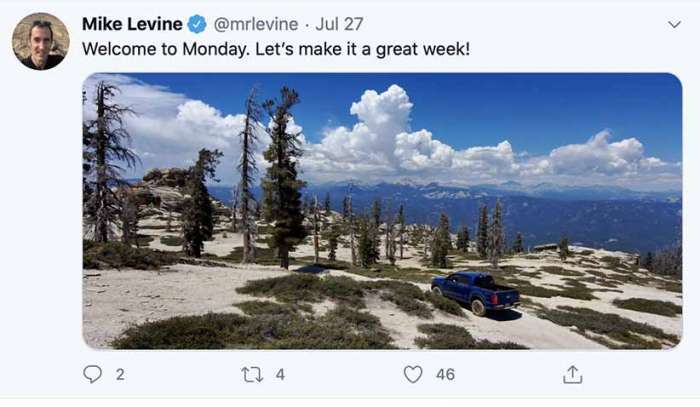Retweet Mike Levine's Monday post
This screenshot has width=700, height=407.
pyautogui.click(x=252, y=374)
